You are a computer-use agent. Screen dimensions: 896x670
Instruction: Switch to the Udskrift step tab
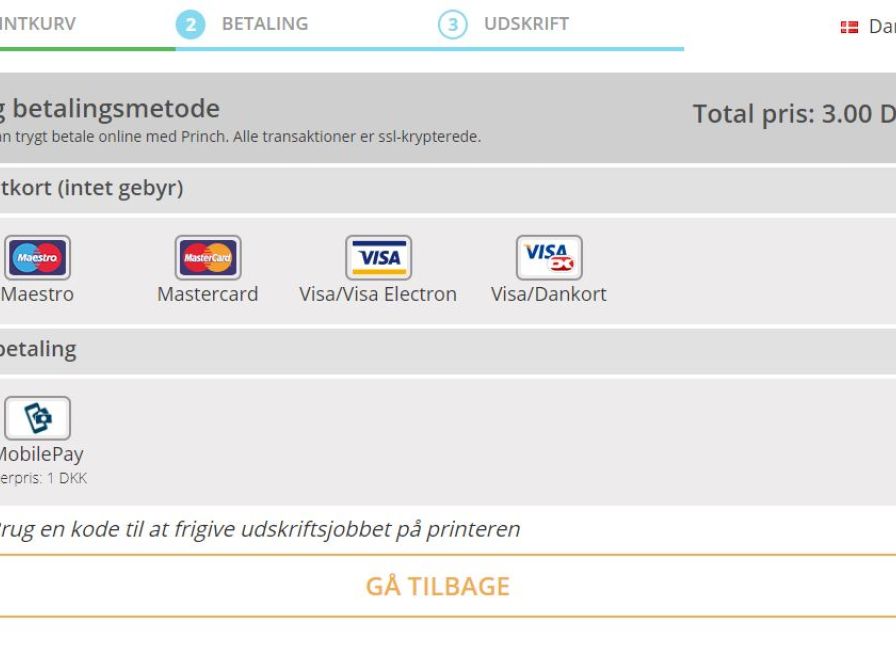pyautogui.click(x=526, y=24)
